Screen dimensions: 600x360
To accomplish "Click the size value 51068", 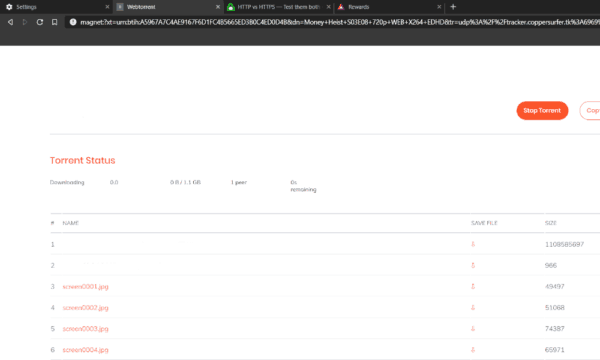I will click(x=554, y=308).
